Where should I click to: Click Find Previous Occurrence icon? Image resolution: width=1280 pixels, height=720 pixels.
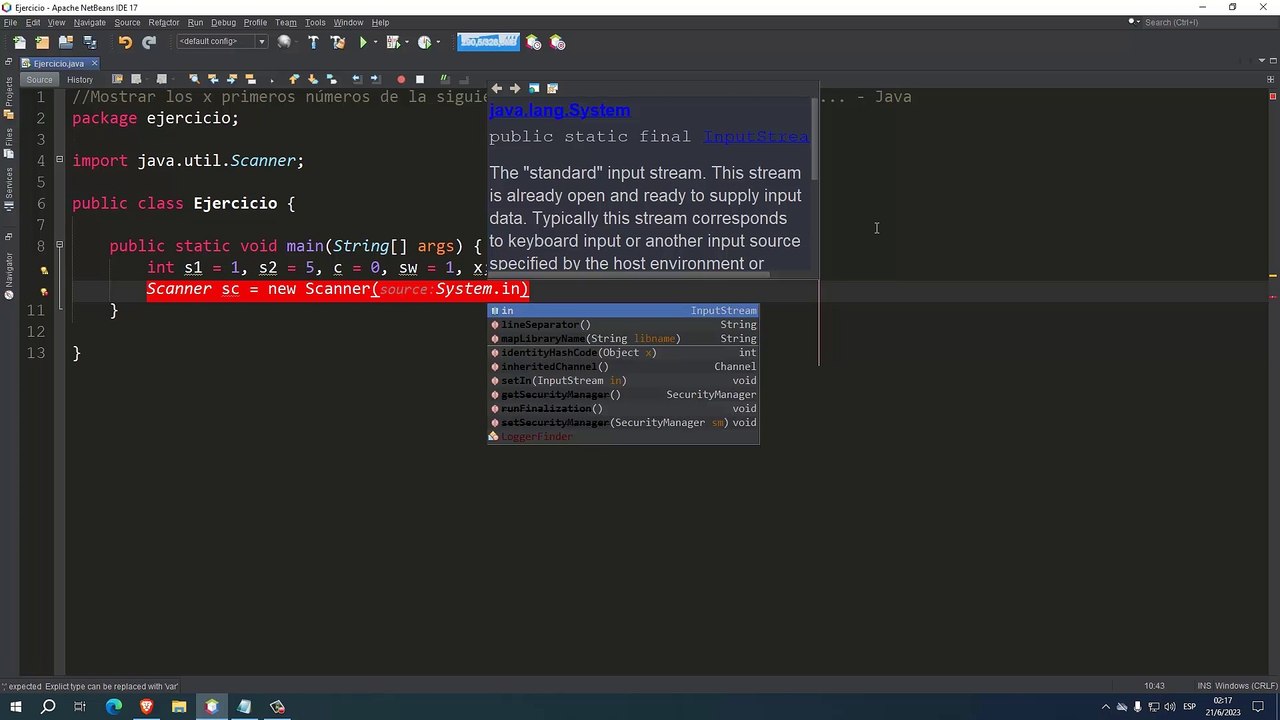[213, 79]
